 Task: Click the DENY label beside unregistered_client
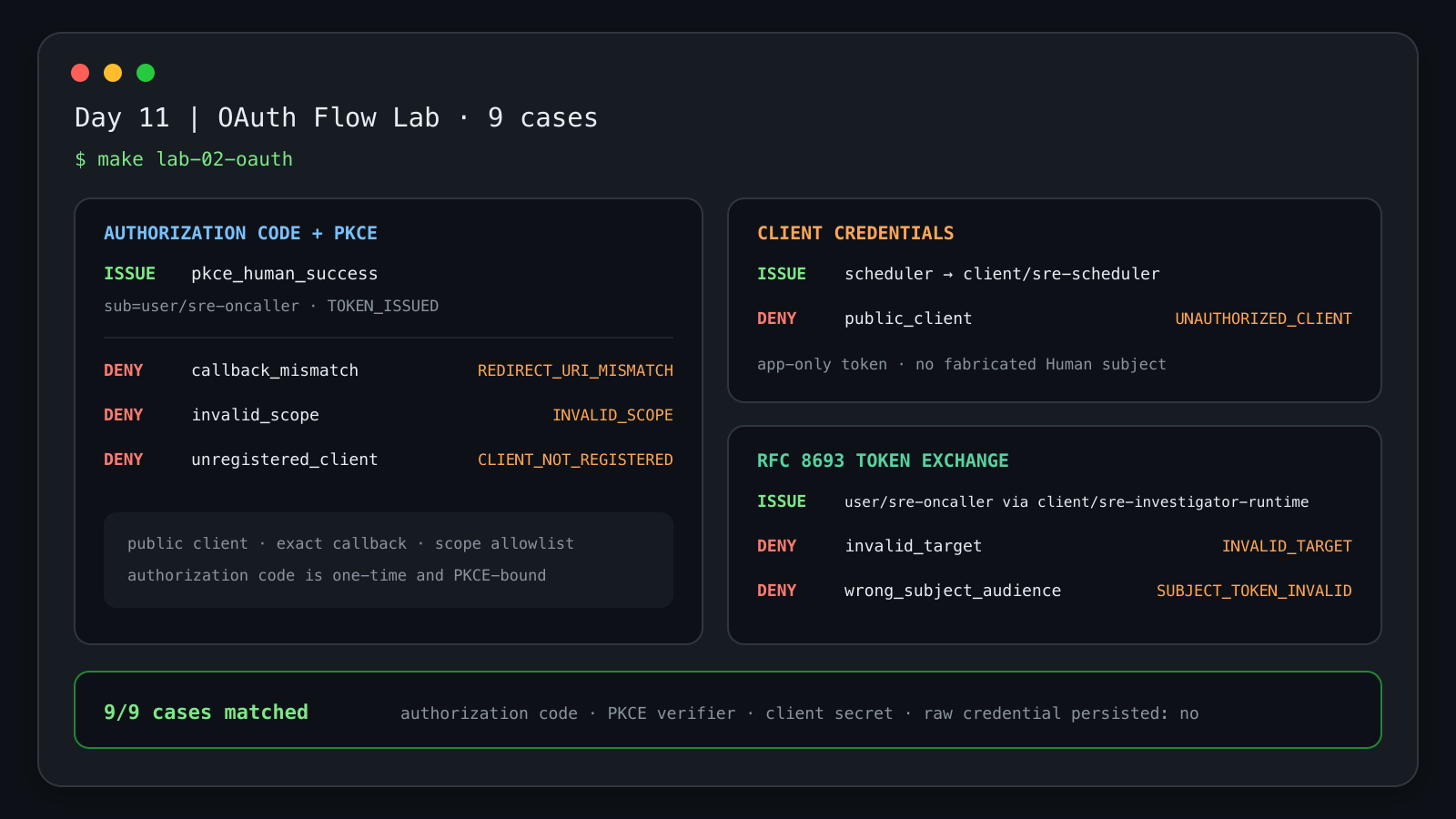pyautogui.click(x=124, y=460)
